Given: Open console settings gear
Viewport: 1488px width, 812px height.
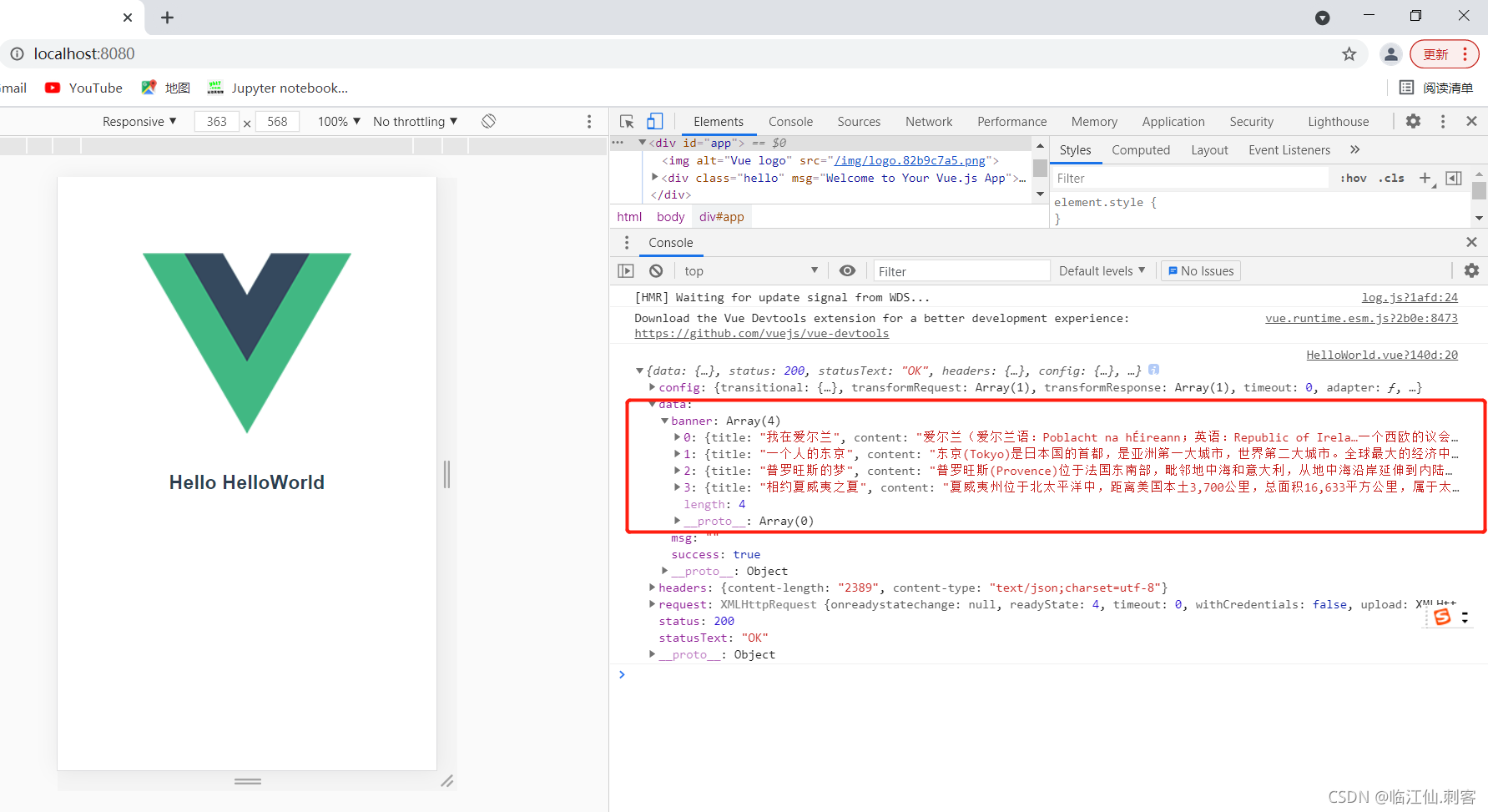Looking at the screenshot, I should coord(1471,270).
